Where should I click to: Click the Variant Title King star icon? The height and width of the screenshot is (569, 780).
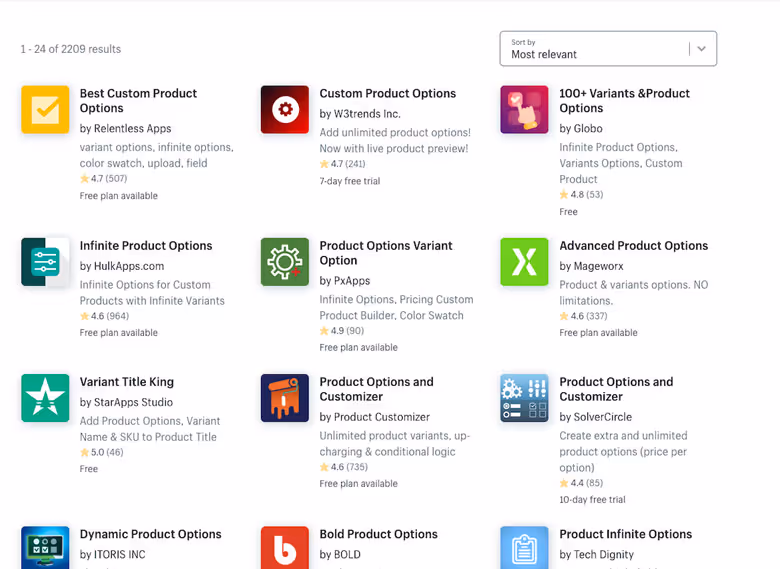click(x=45, y=398)
